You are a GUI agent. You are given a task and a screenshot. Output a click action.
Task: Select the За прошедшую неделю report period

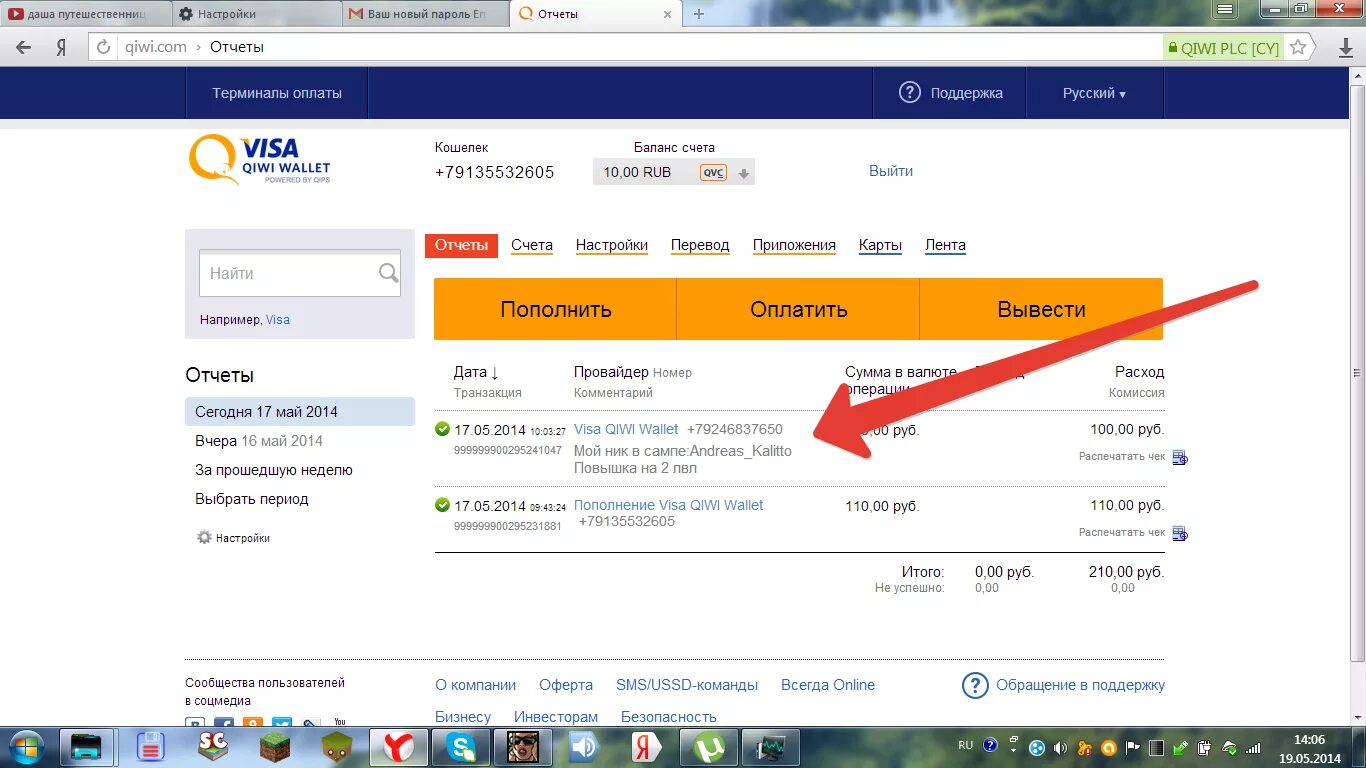click(274, 470)
